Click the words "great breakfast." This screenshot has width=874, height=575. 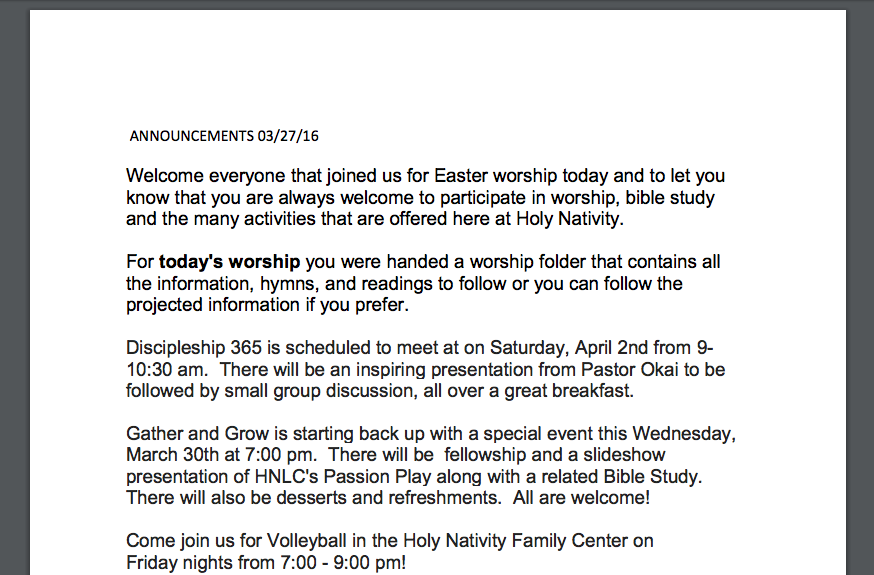(569, 391)
